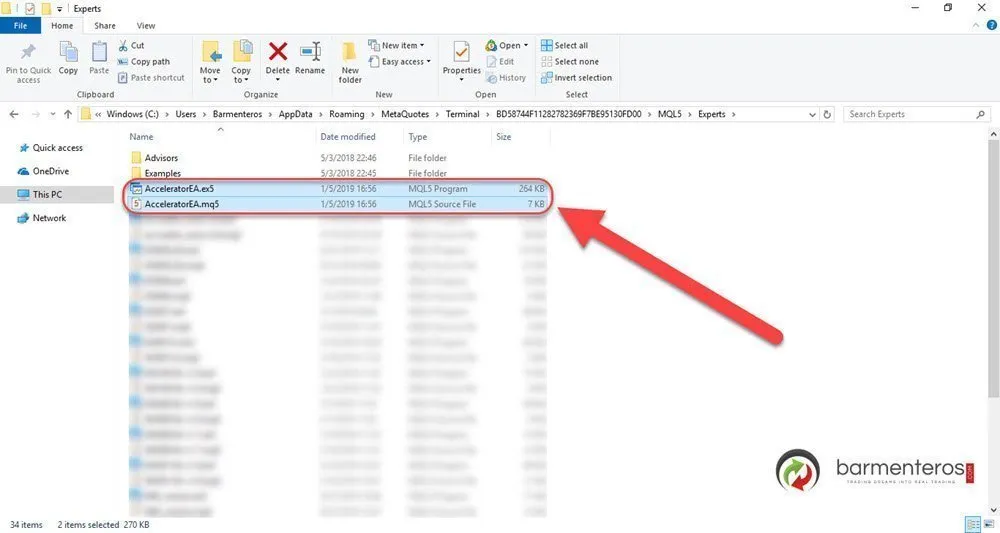Image resolution: width=1000 pixels, height=533 pixels.
Task: Click Paste shortcut in the ribbon
Action: coord(151,77)
